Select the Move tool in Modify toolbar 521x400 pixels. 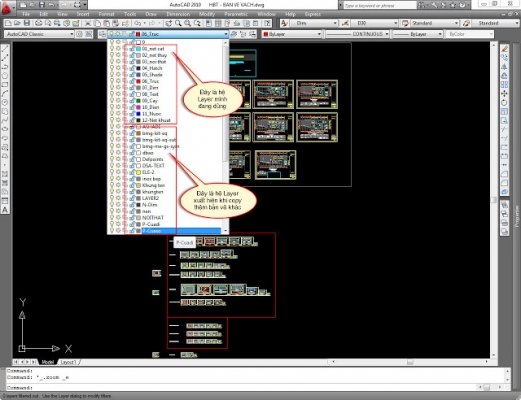[505, 94]
